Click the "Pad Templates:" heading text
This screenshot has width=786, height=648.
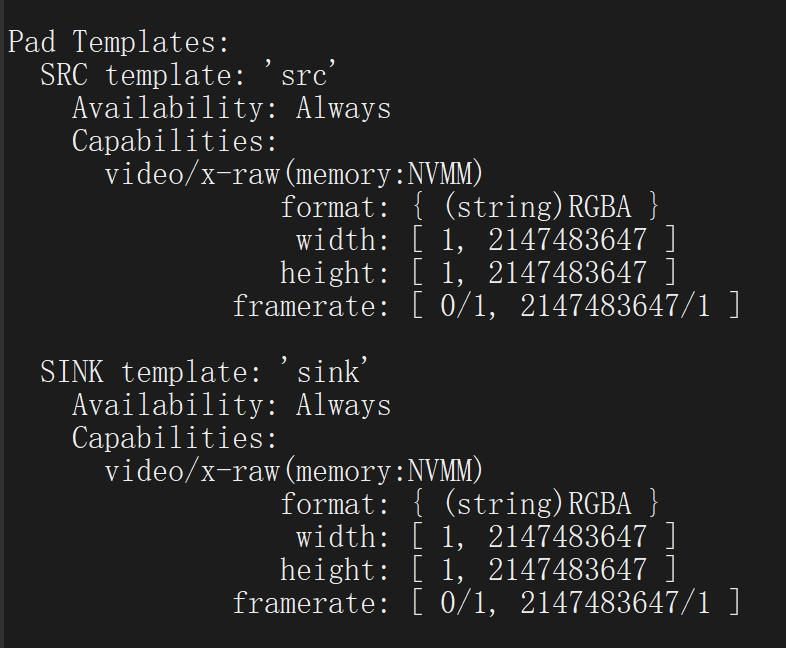tap(119, 43)
